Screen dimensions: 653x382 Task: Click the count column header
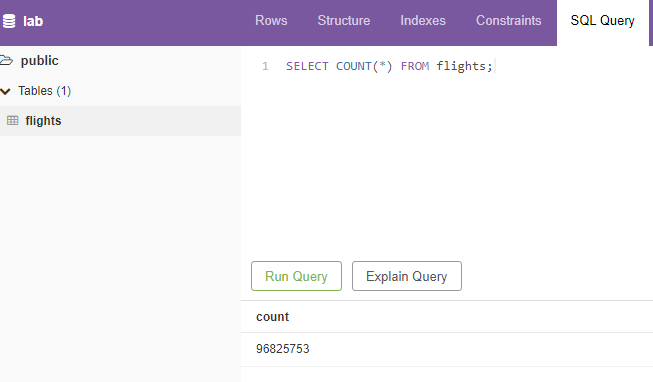pos(272,317)
